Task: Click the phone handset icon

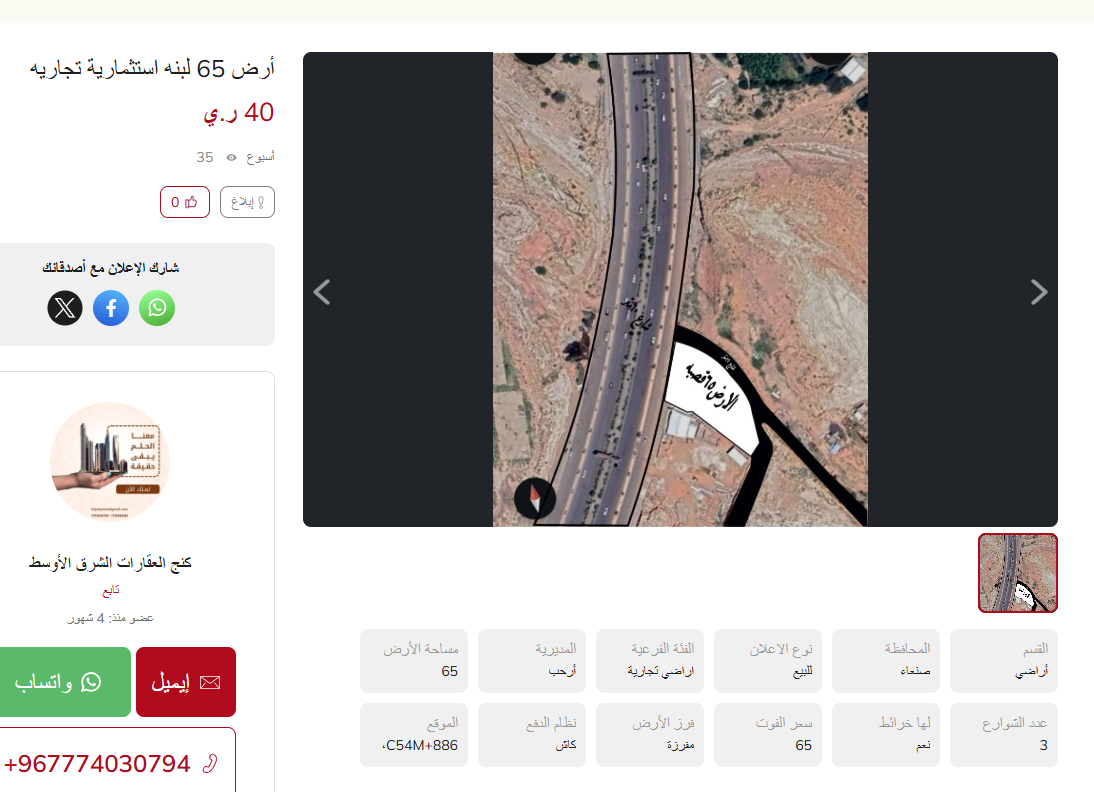Action: click(209, 763)
